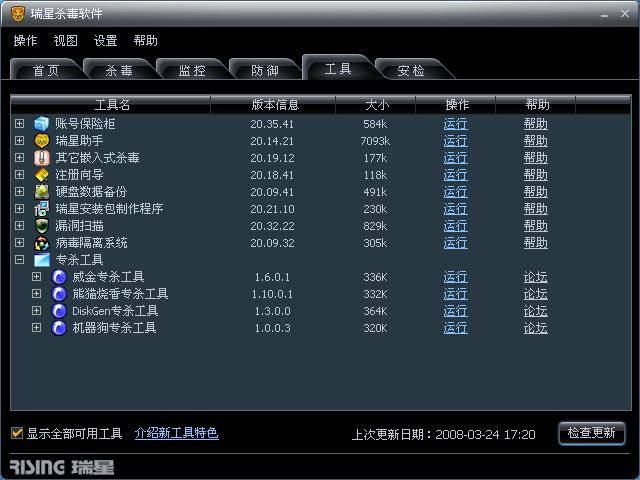This screenshot has width=640, height=480.
Task: Click the 检查更新 button
Action: [591, 433]
